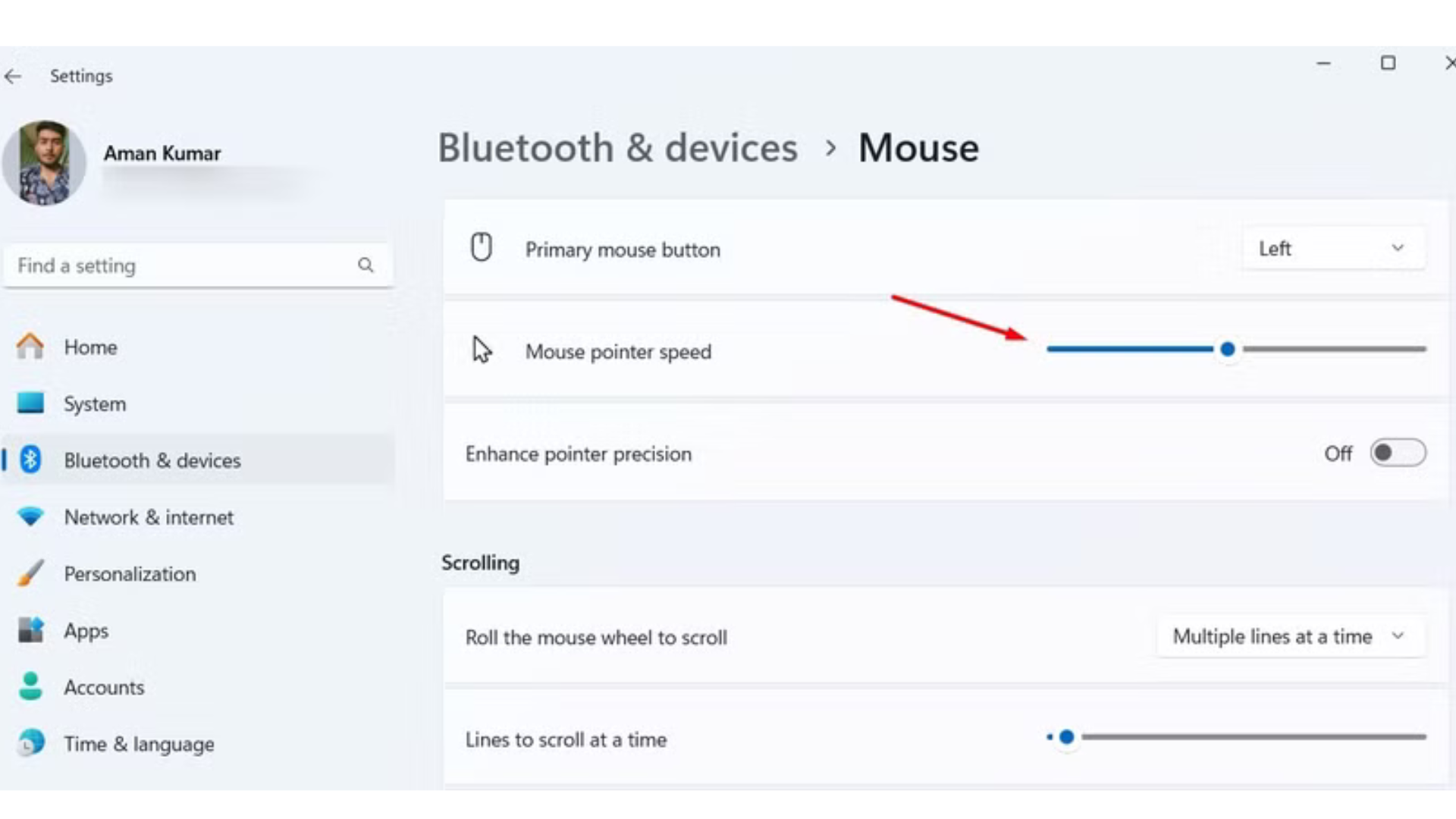This screenshot has width=1456, height=819.
Task: Open the Primary mouse button dropdown
Action: pyautogui.click(x=1332, y=249)
